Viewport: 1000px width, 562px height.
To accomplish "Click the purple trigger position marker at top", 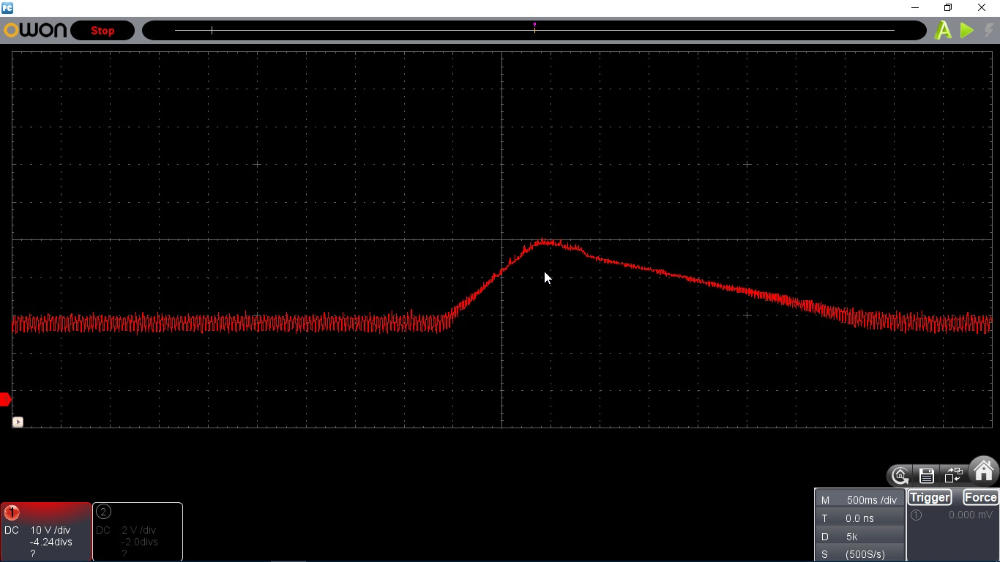I will [x=534, y=26].
